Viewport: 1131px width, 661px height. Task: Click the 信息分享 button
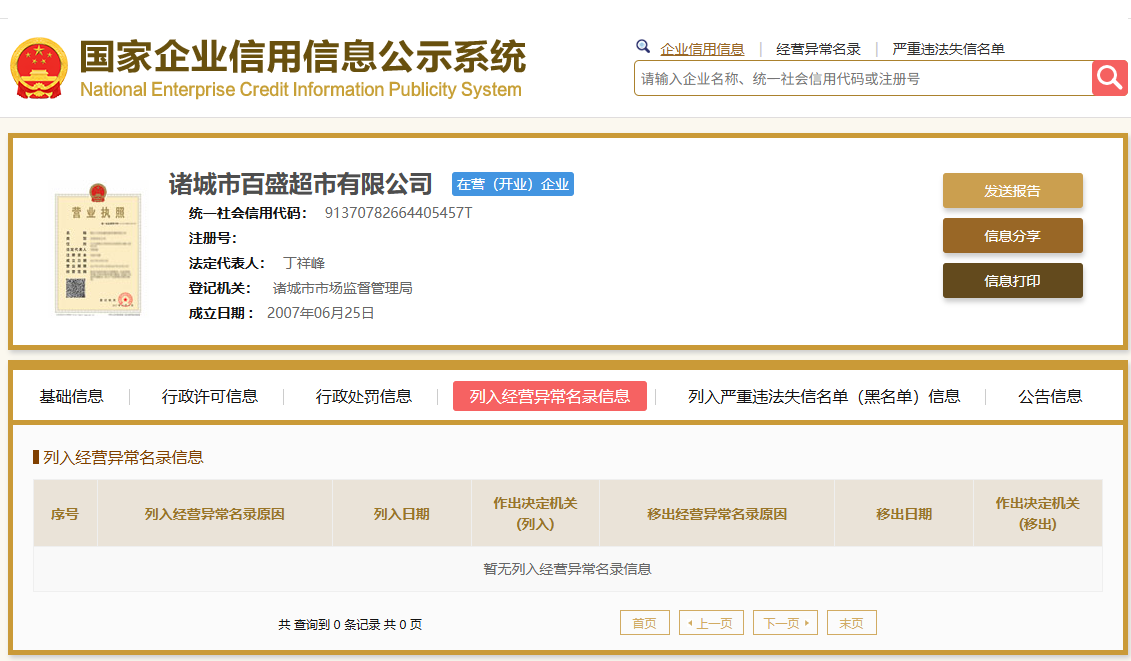point(1013,235)
